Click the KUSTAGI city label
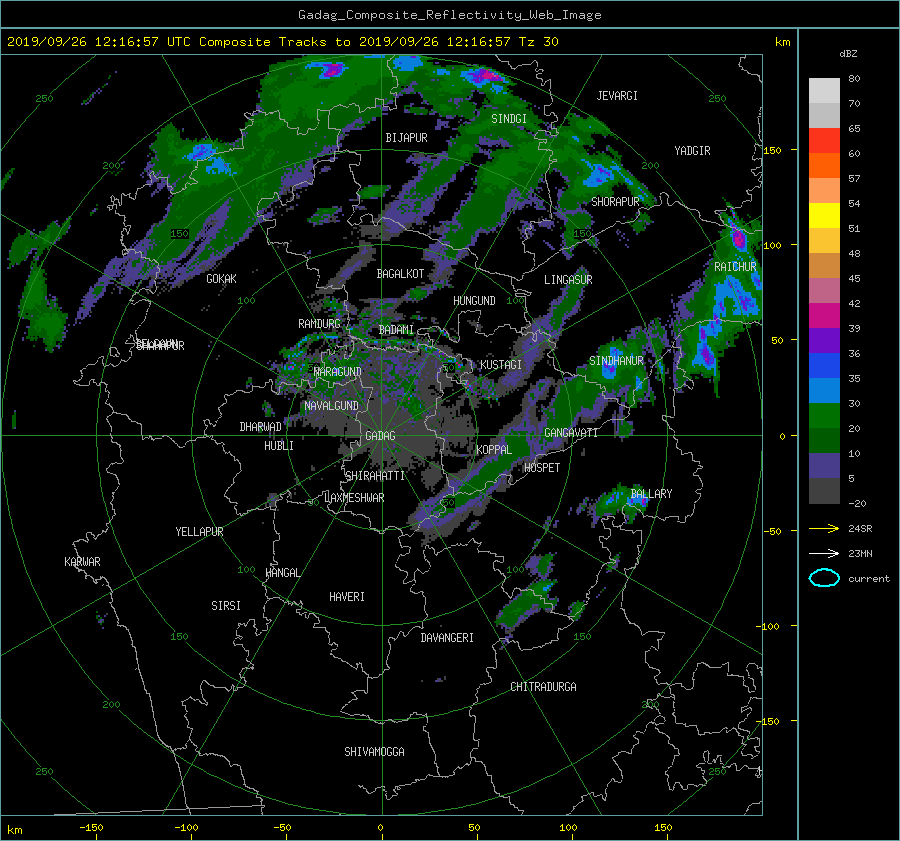This screenshot has height=841, width=900. pos(501,365)
